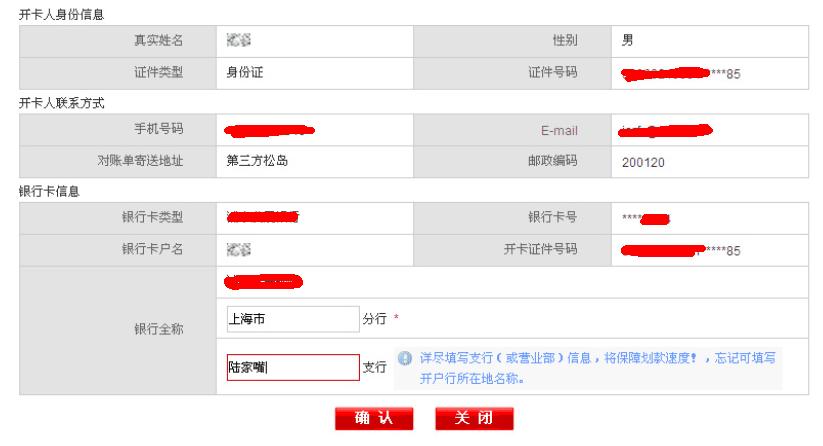Focus the 分行 input containing 上海市
Screen dimensions: 823x446
click(x=289, y=319)
